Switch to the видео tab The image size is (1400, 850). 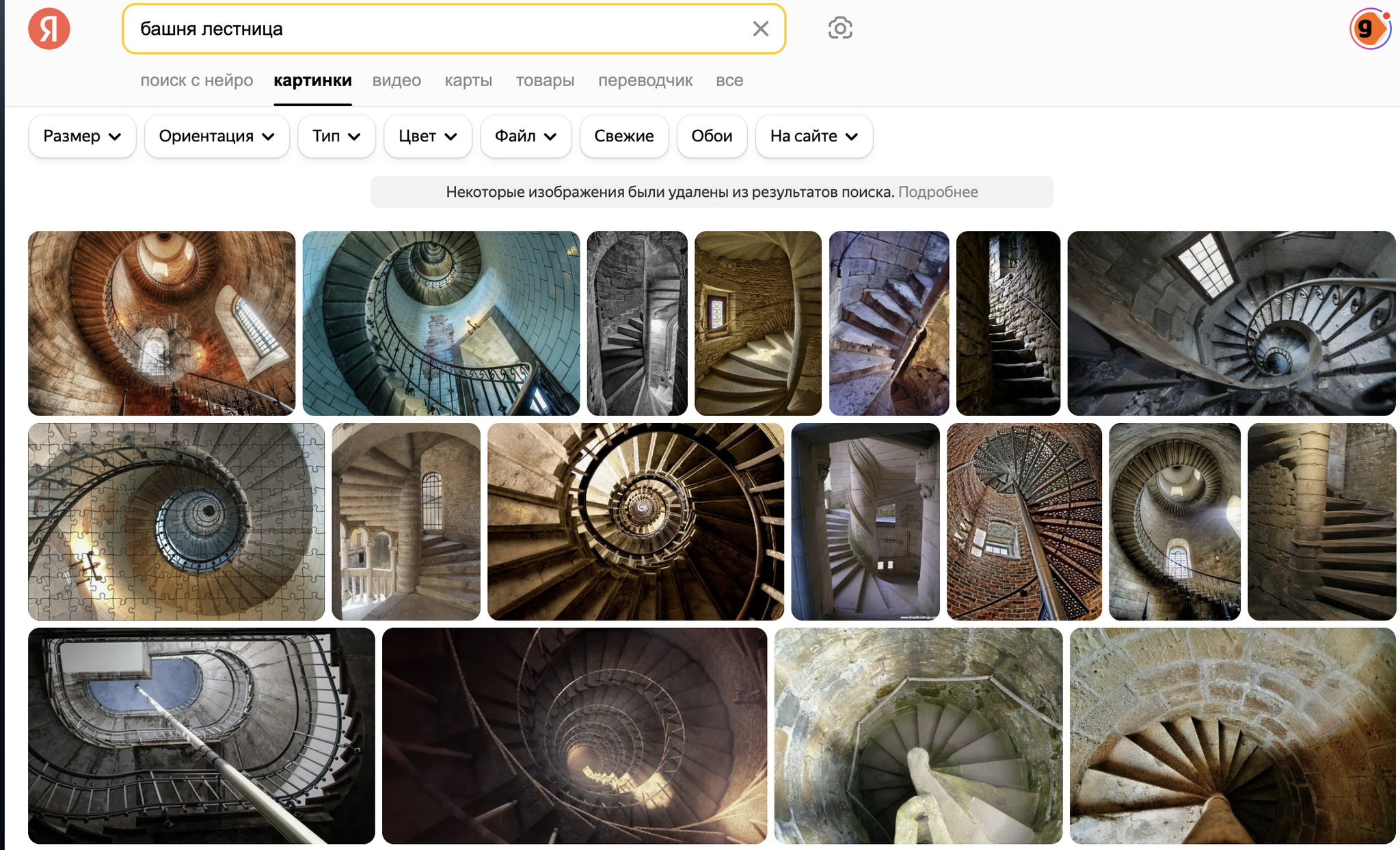tap(396, 81)
